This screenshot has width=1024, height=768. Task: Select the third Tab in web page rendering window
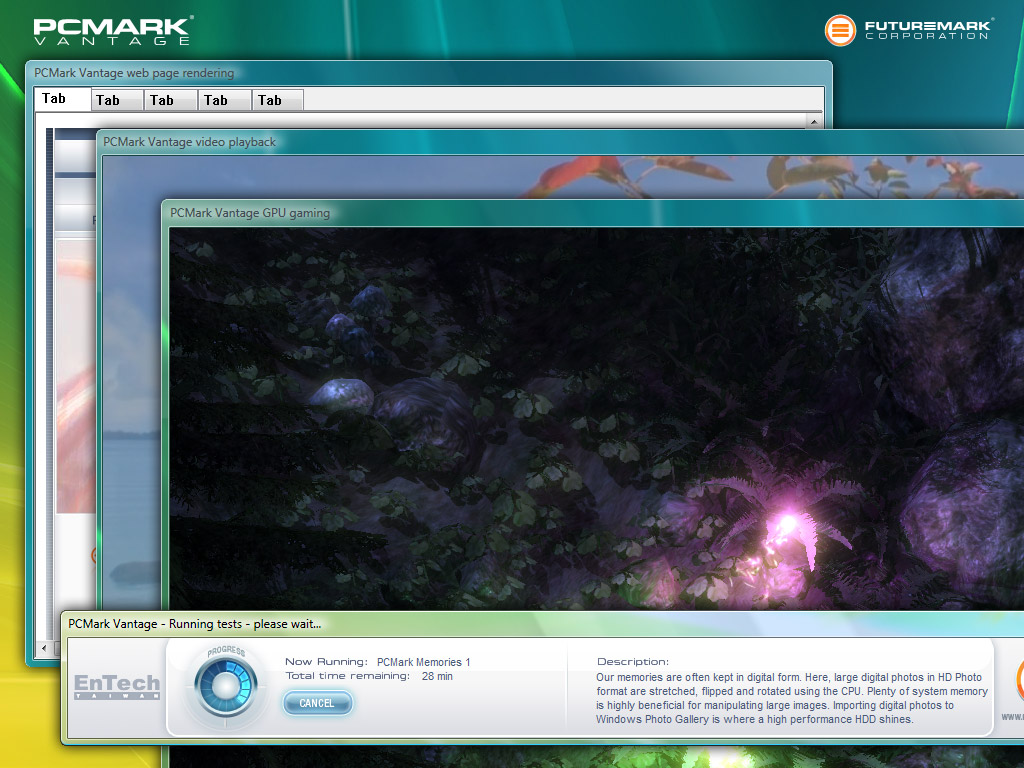[x=171, y=101]
